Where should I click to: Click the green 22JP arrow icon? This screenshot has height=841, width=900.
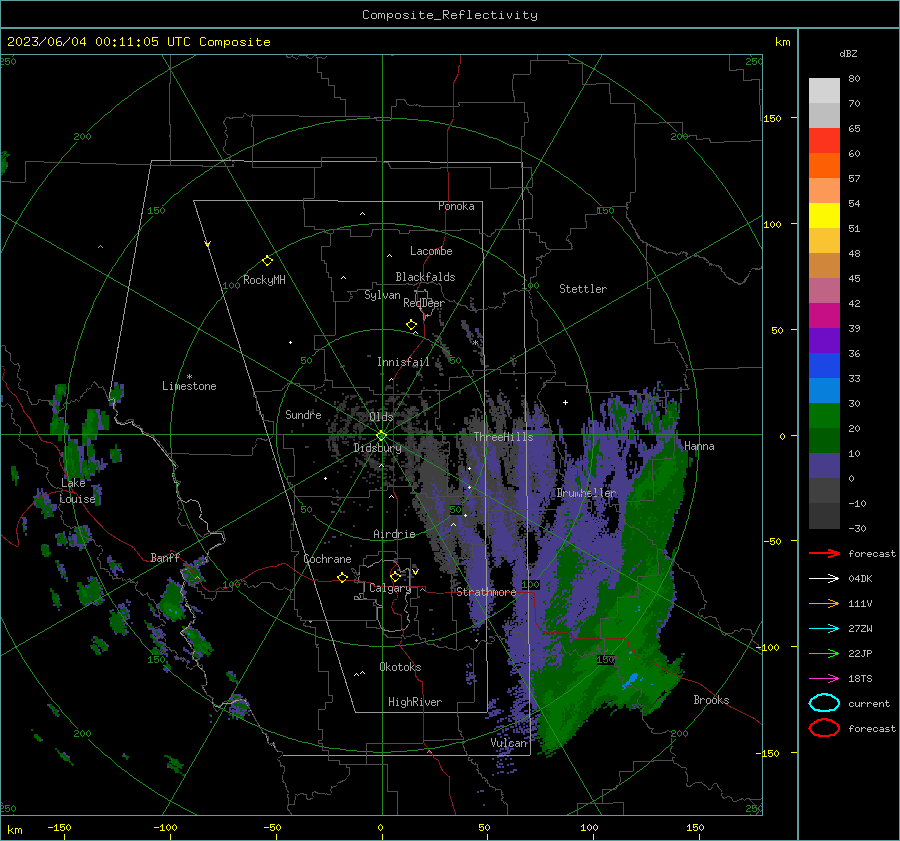pos(824,653)
